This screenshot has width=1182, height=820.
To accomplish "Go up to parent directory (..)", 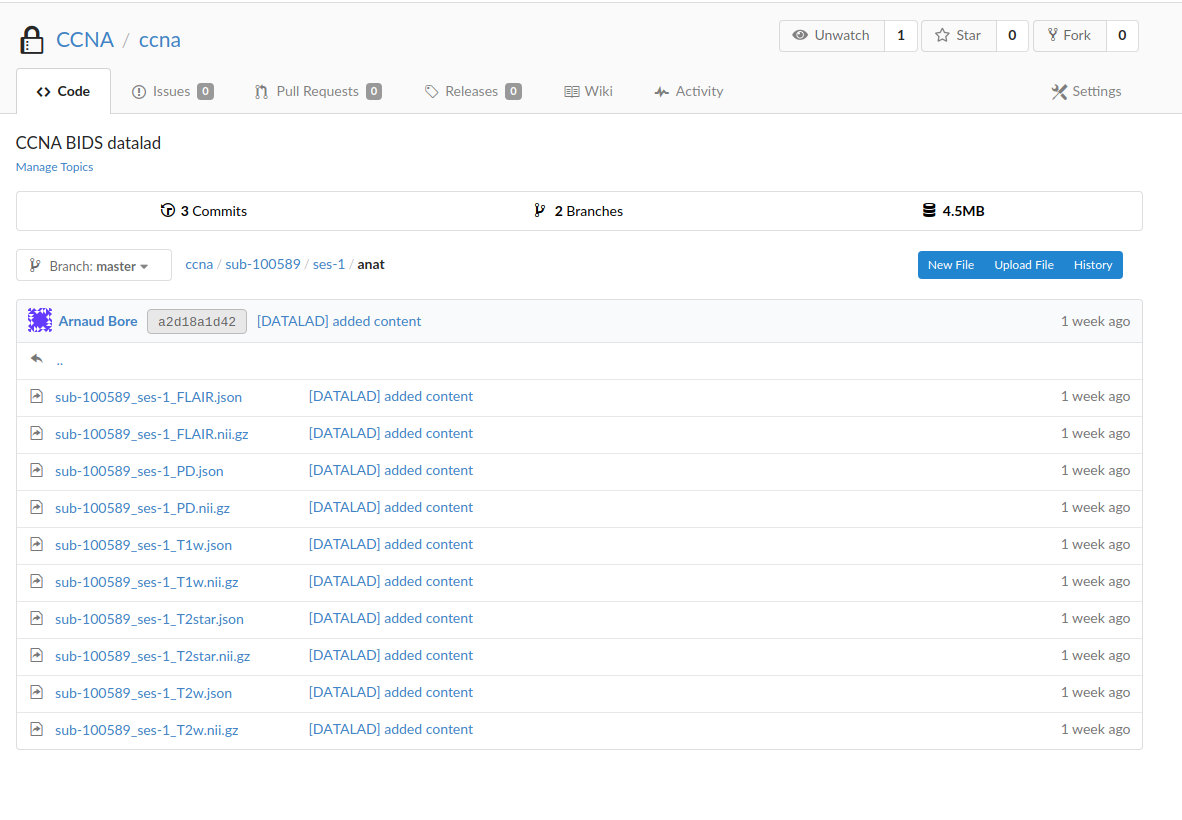I will click(x=60, y=361).
